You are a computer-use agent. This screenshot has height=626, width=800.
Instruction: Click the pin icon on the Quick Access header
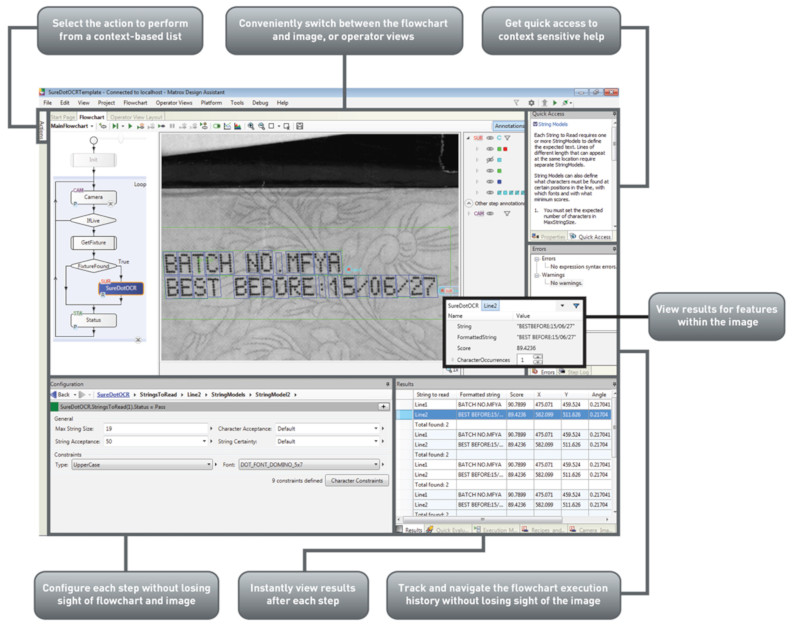[614, 114]
